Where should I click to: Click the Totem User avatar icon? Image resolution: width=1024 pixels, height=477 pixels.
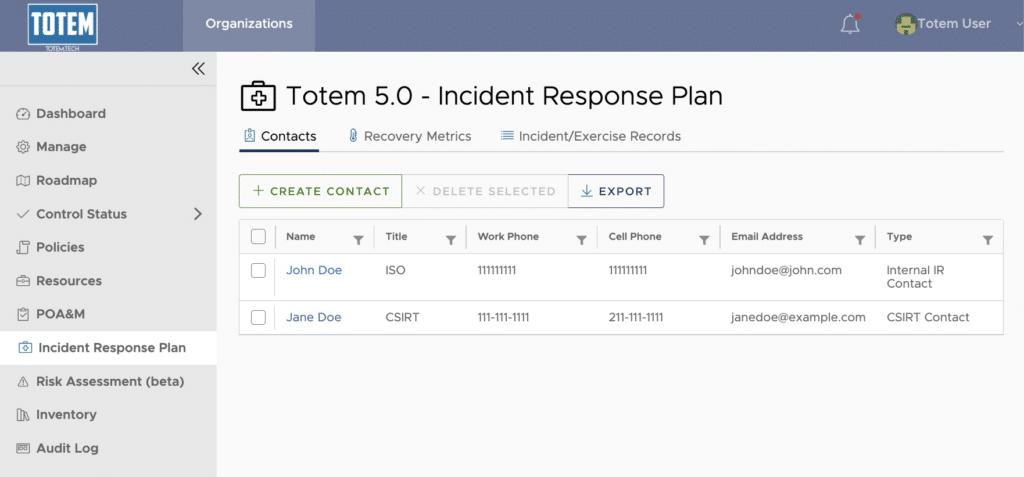point(905,24)
